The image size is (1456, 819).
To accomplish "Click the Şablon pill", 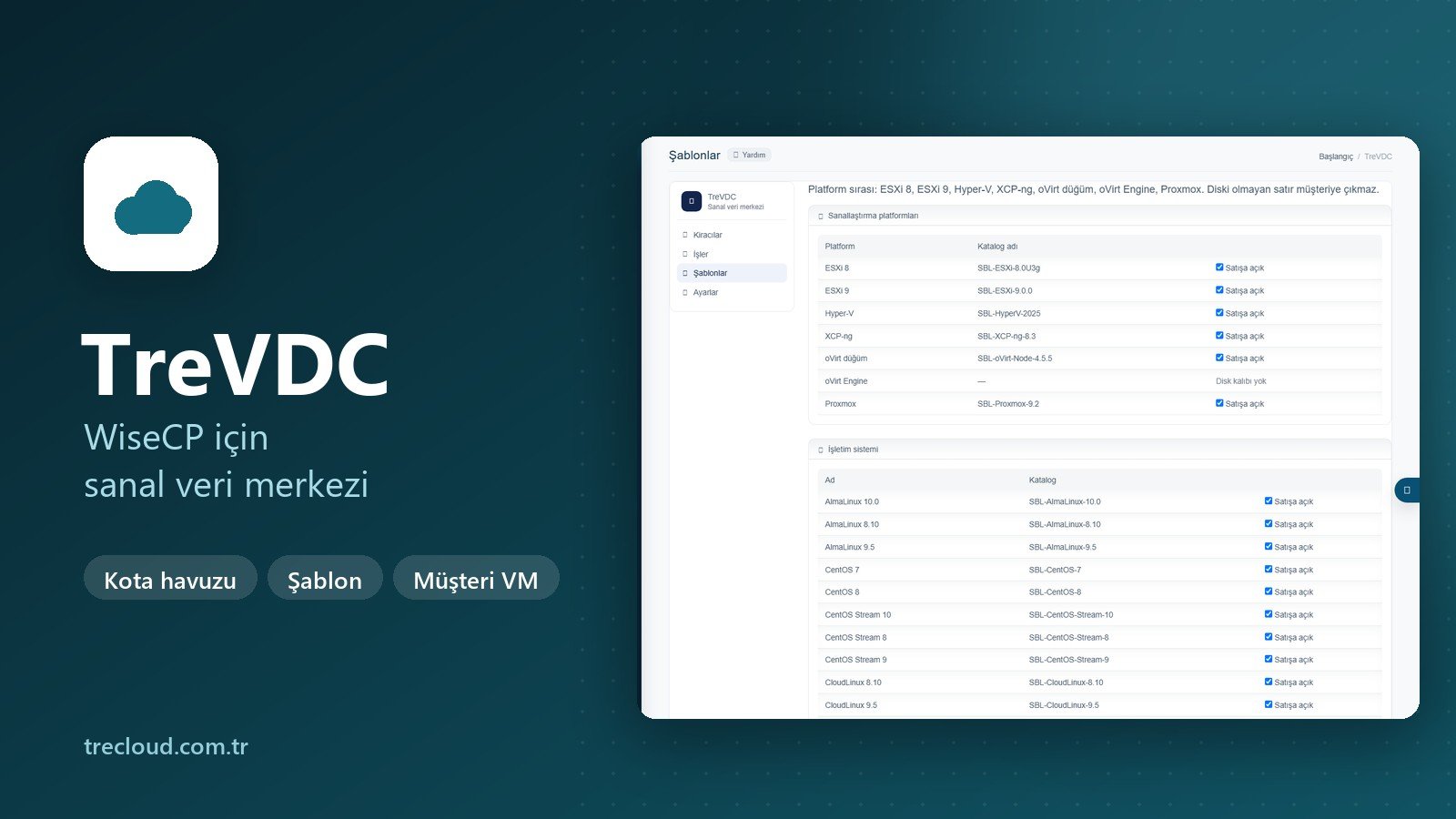I will click(x=325, y=578).
